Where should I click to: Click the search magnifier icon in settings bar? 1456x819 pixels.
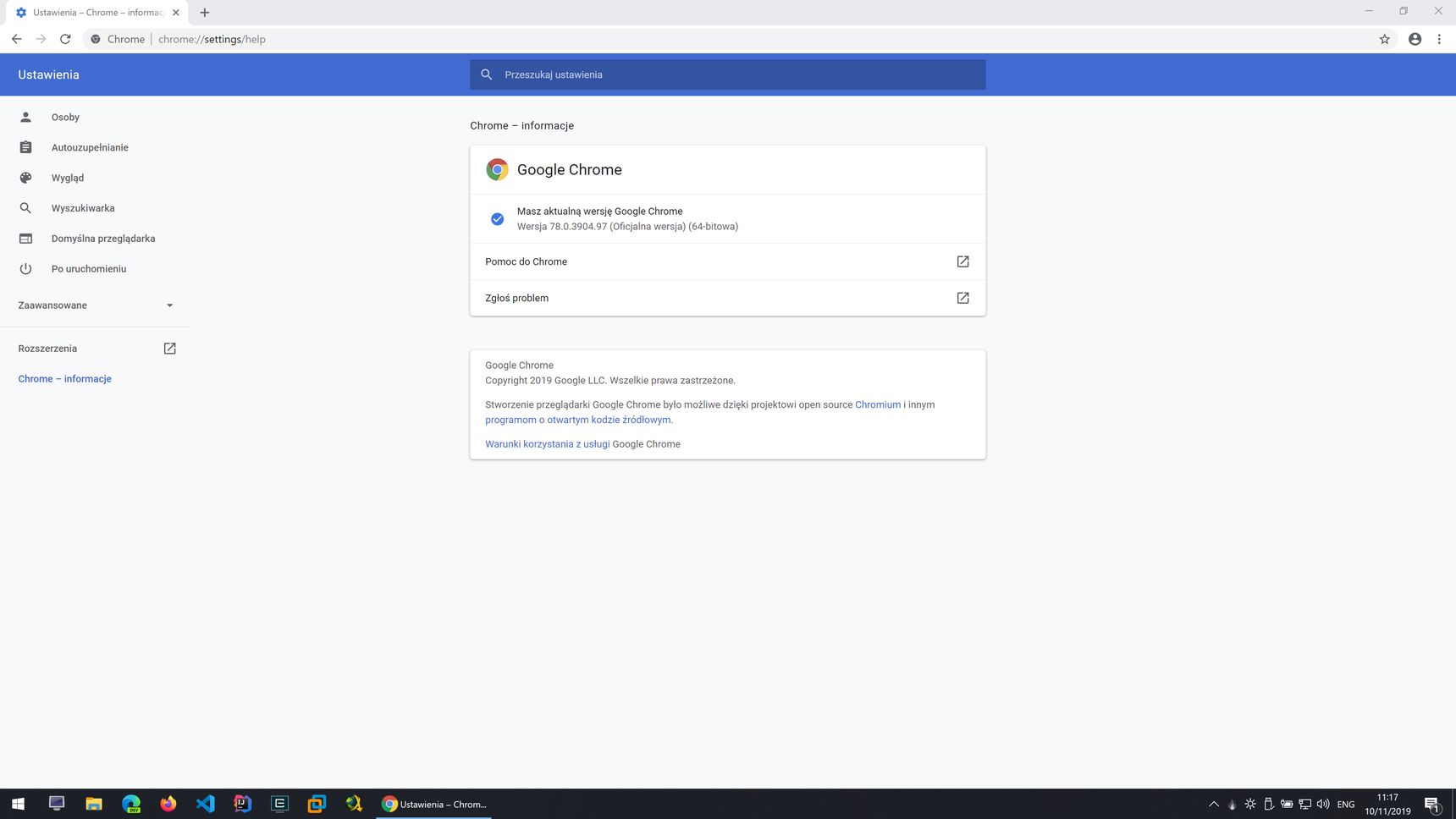pyautogui.click(x=486, y=74)
